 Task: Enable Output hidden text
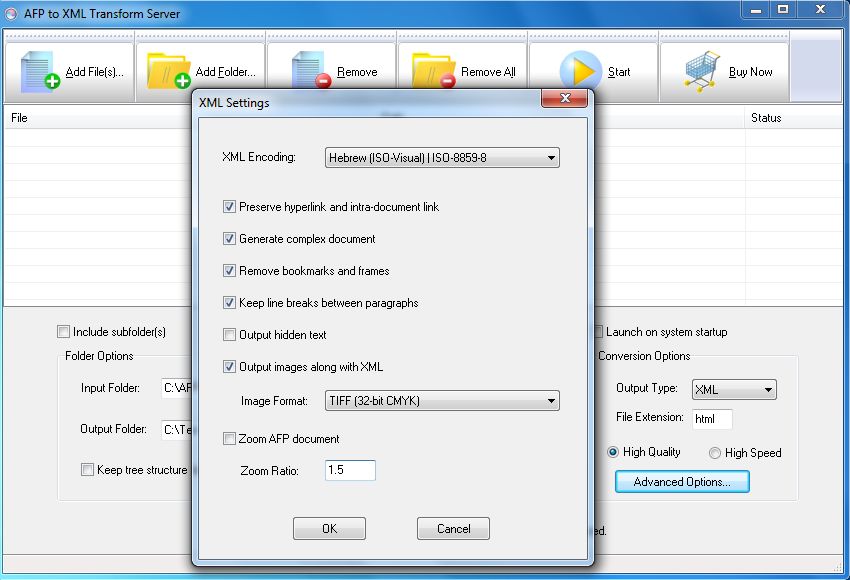(229, 334)
